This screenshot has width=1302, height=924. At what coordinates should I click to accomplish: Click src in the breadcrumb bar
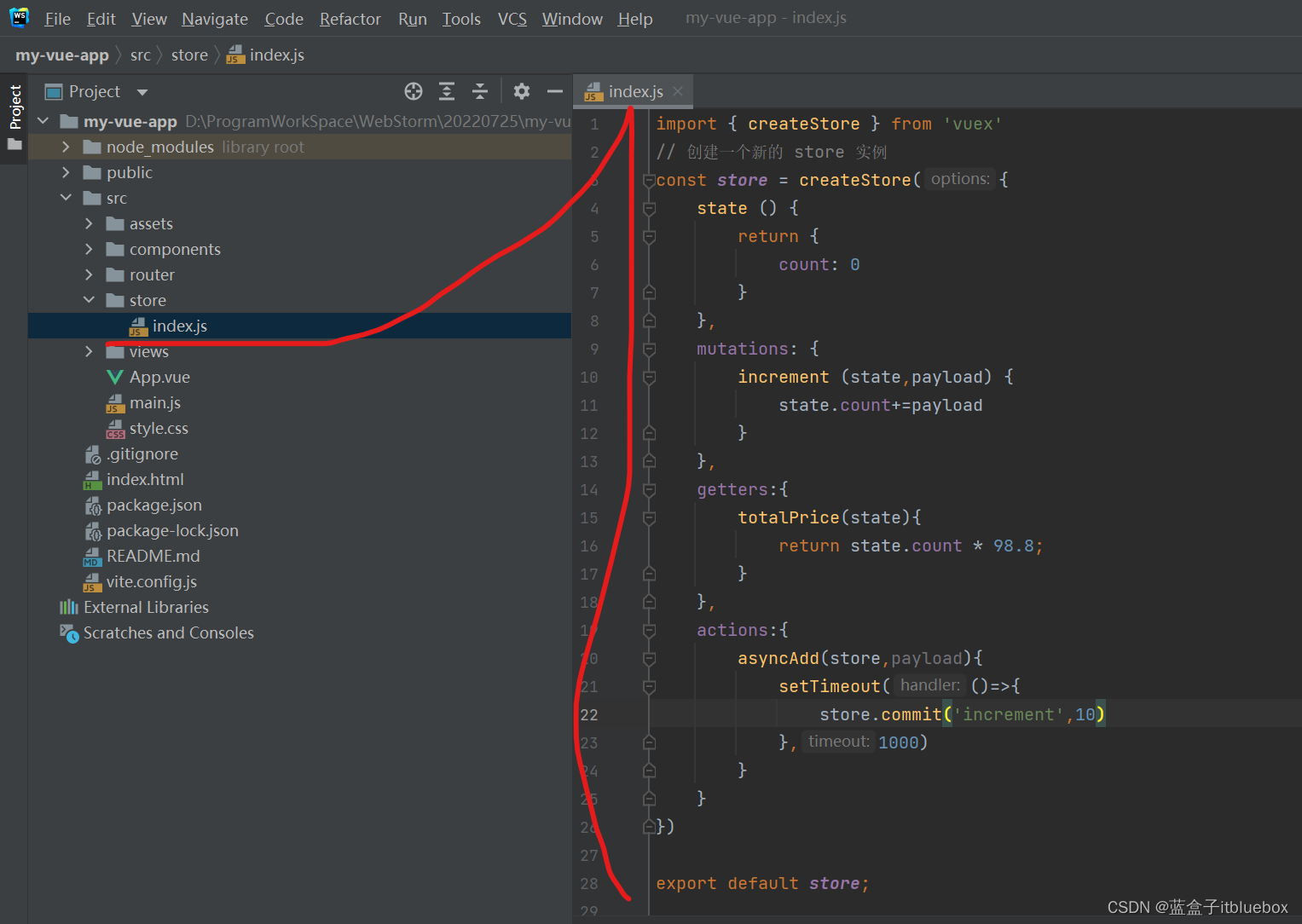[141, 55]
